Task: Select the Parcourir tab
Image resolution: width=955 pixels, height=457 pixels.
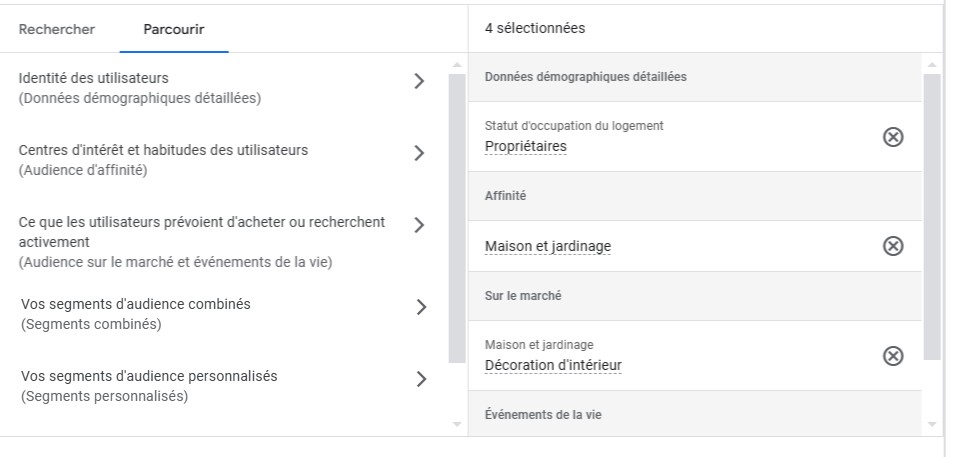Action: [x=174, y=29]
